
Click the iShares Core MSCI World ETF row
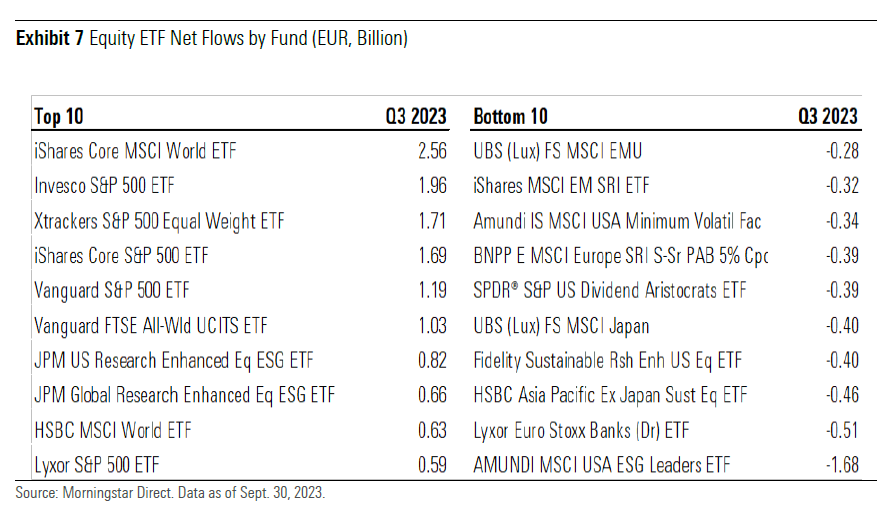tap(135, 152)
